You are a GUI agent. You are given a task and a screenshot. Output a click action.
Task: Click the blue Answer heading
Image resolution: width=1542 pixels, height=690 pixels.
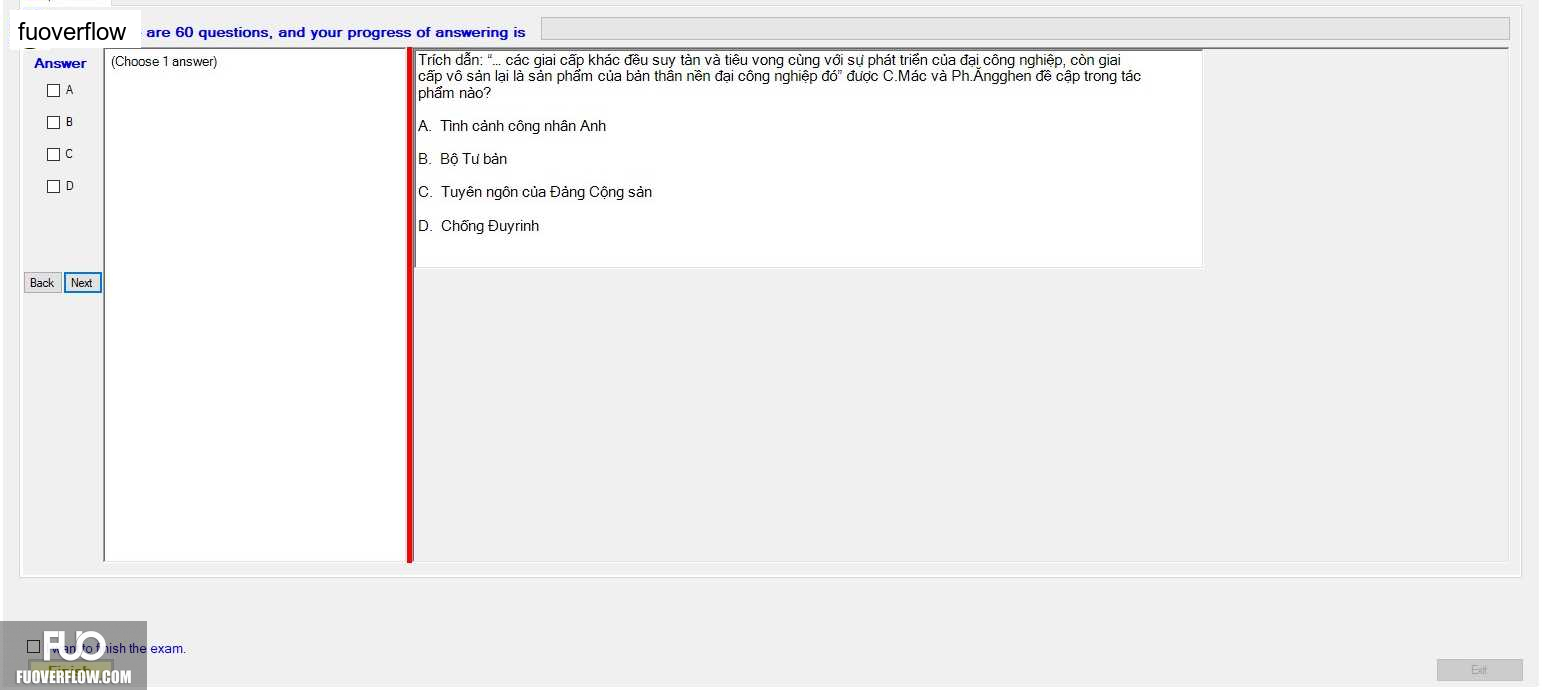(60, 63)
